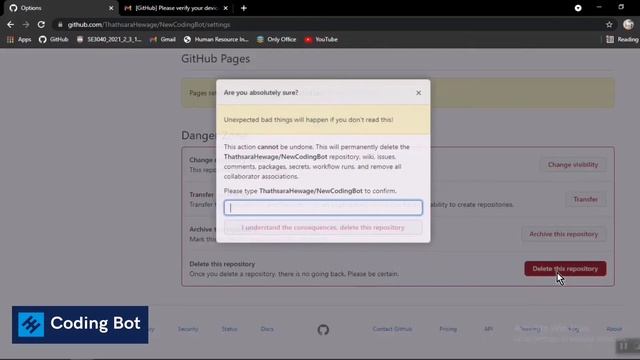Open a new tab with the plus icon
Image resolution: width=640 pixels, height=360 pixels.
[x=244, y=8]
